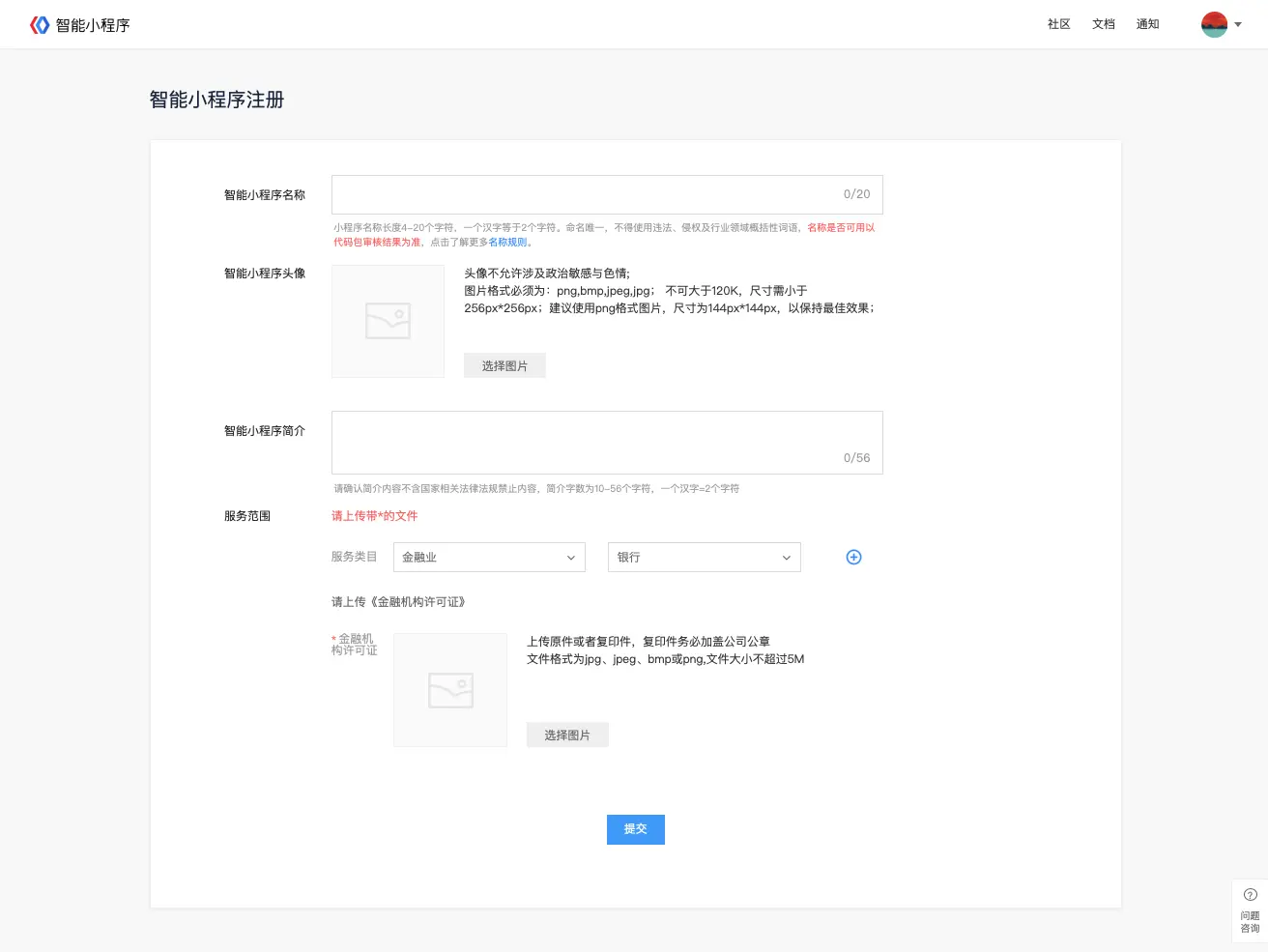The height and width of the screenshot is (952, 1268).
Task: Click the 金融机构许可证 image placeholder
Action: [450, 690]
